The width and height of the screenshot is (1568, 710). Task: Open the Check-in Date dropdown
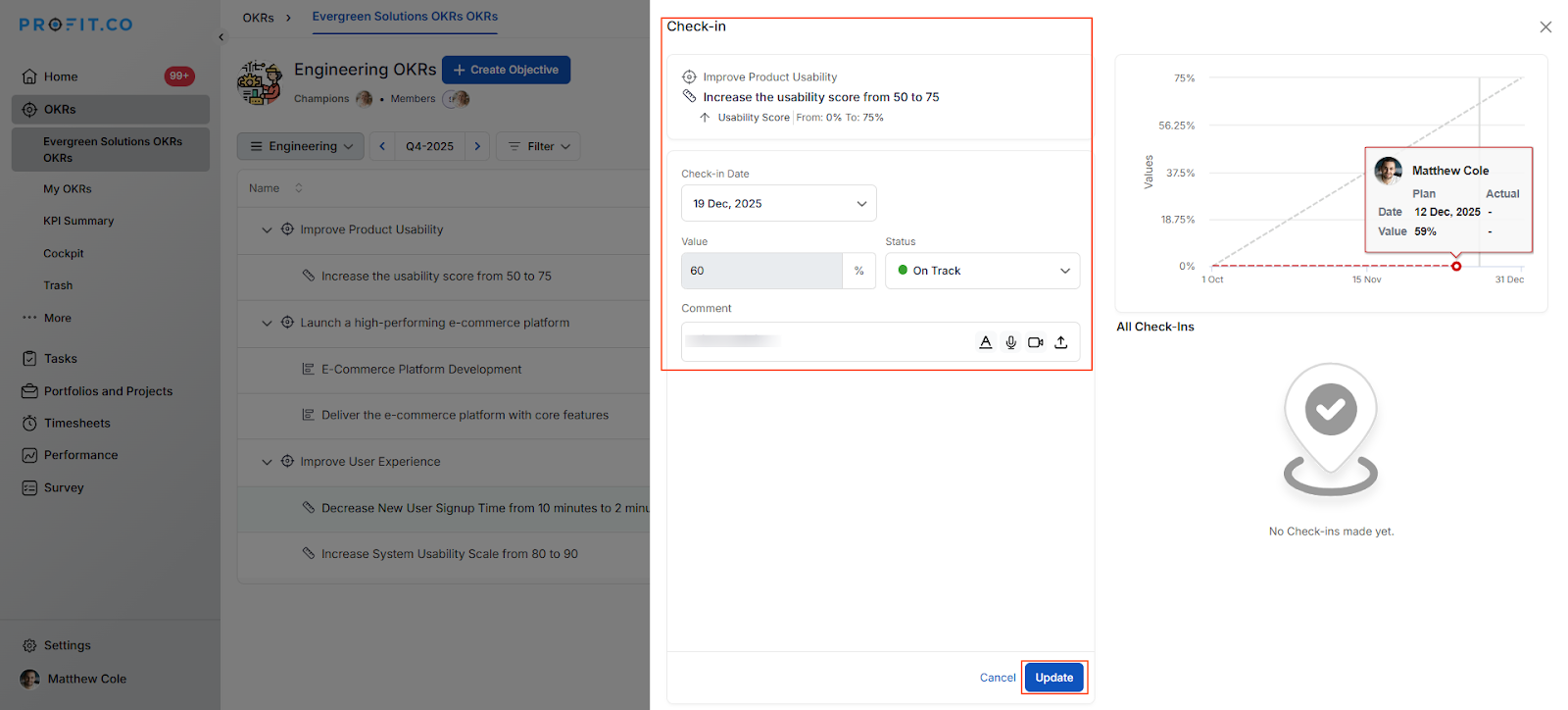coord(779,203)
